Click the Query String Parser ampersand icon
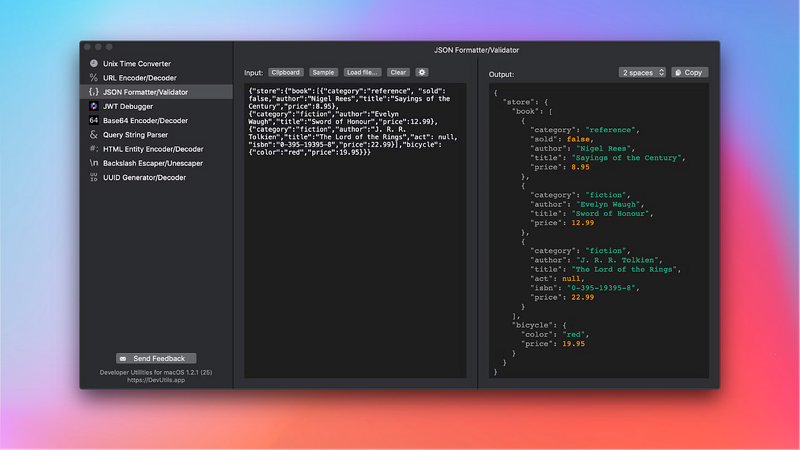Image resolution: width=800 pixels, height=450 pixels. coord(94,135)
